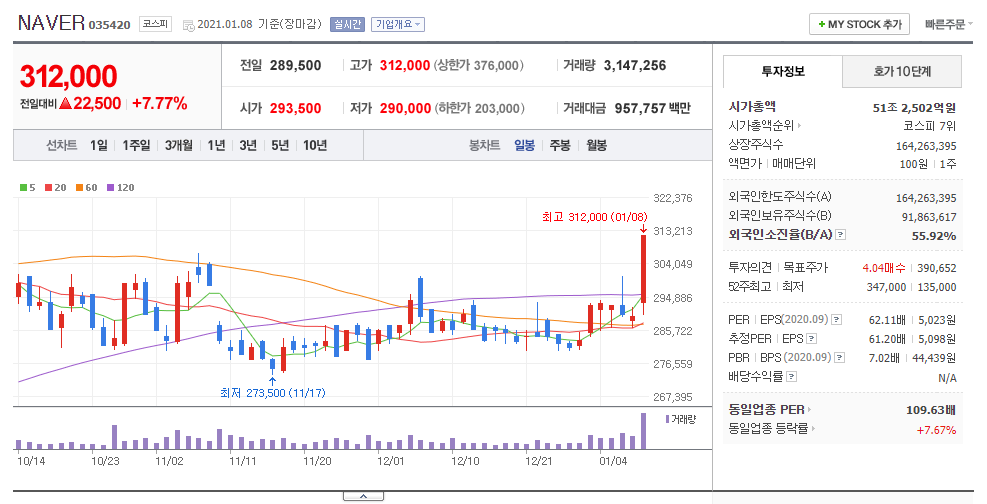Screen dimensions: 987x504
Task: Click stock code 035420
Action: click(110, 25)
